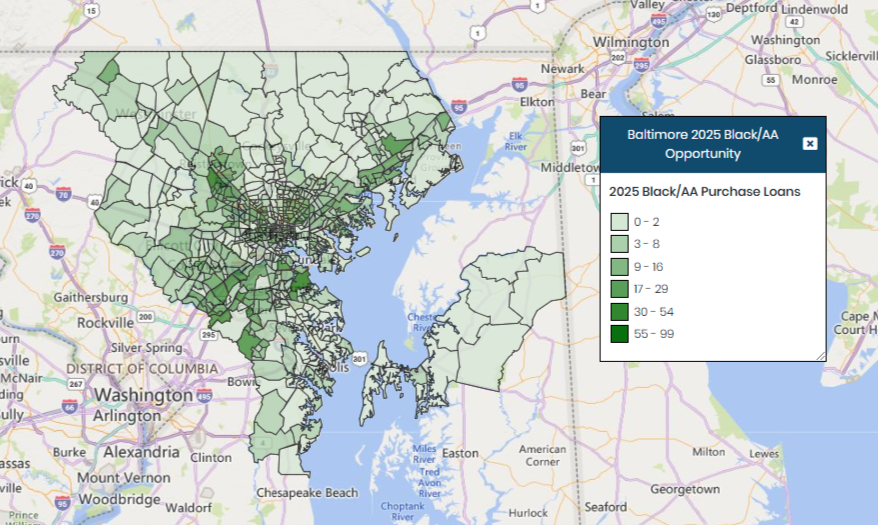The height and width of the screenshot is (525, 878).
Task: Click the route 42 shield under Lindenwold
Action: pos(794,22)
